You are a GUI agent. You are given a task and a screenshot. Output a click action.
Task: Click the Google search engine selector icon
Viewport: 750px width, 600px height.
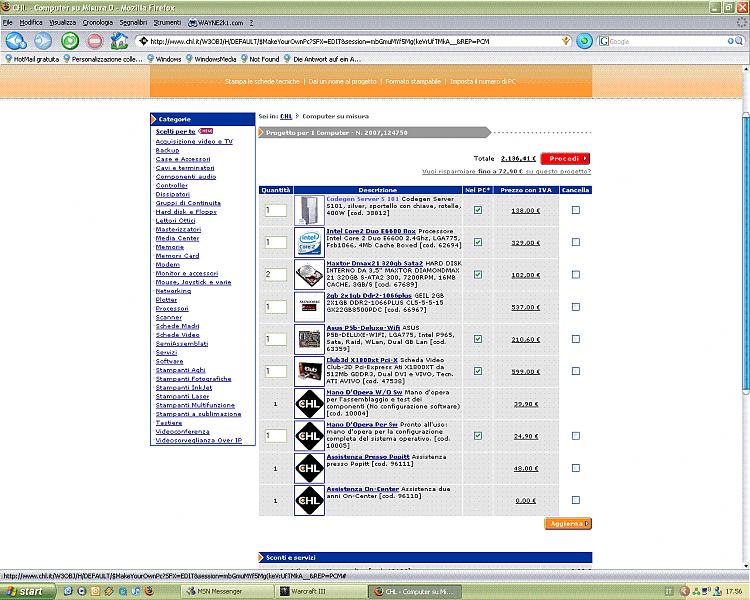[x=604, y=41]
